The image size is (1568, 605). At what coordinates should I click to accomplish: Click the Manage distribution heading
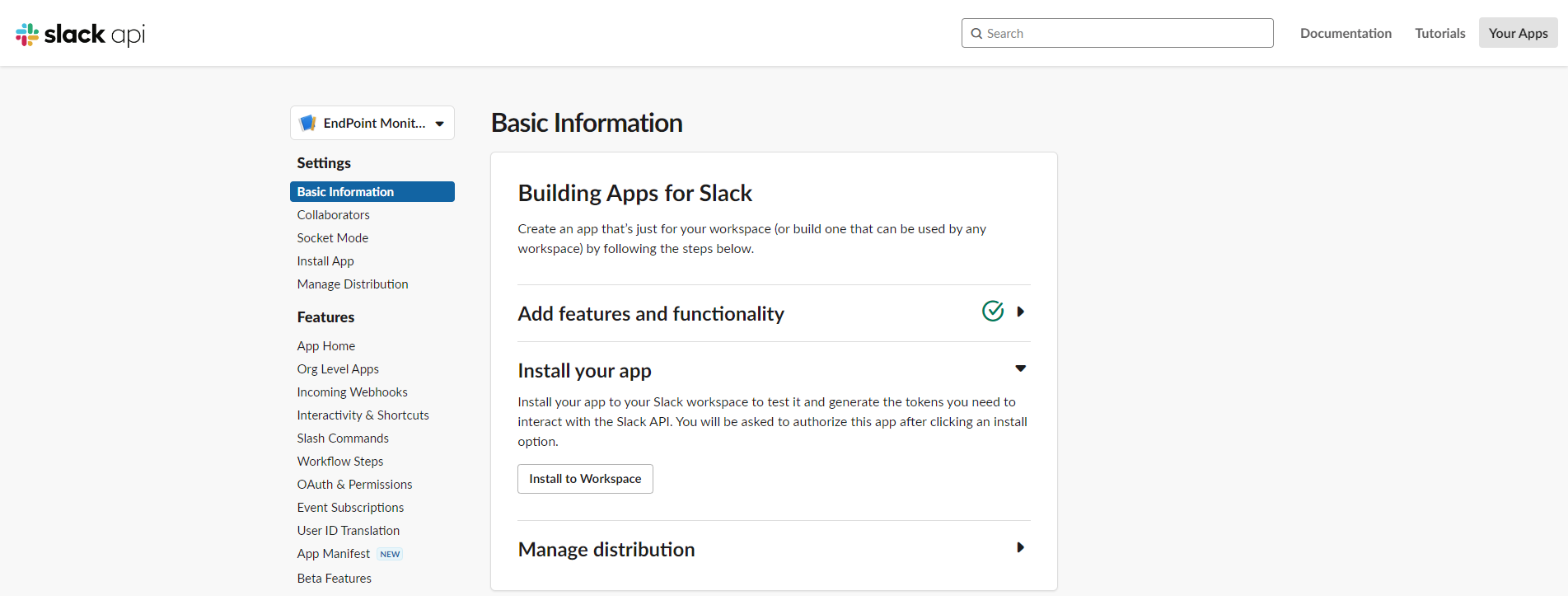coord(606,550)
